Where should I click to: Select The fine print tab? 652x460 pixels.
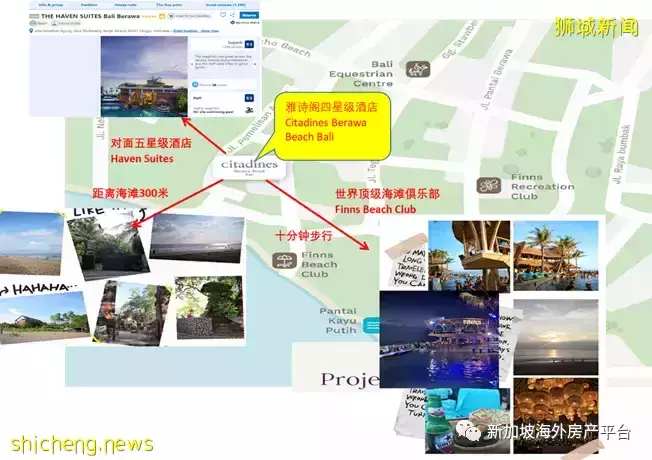169,5
